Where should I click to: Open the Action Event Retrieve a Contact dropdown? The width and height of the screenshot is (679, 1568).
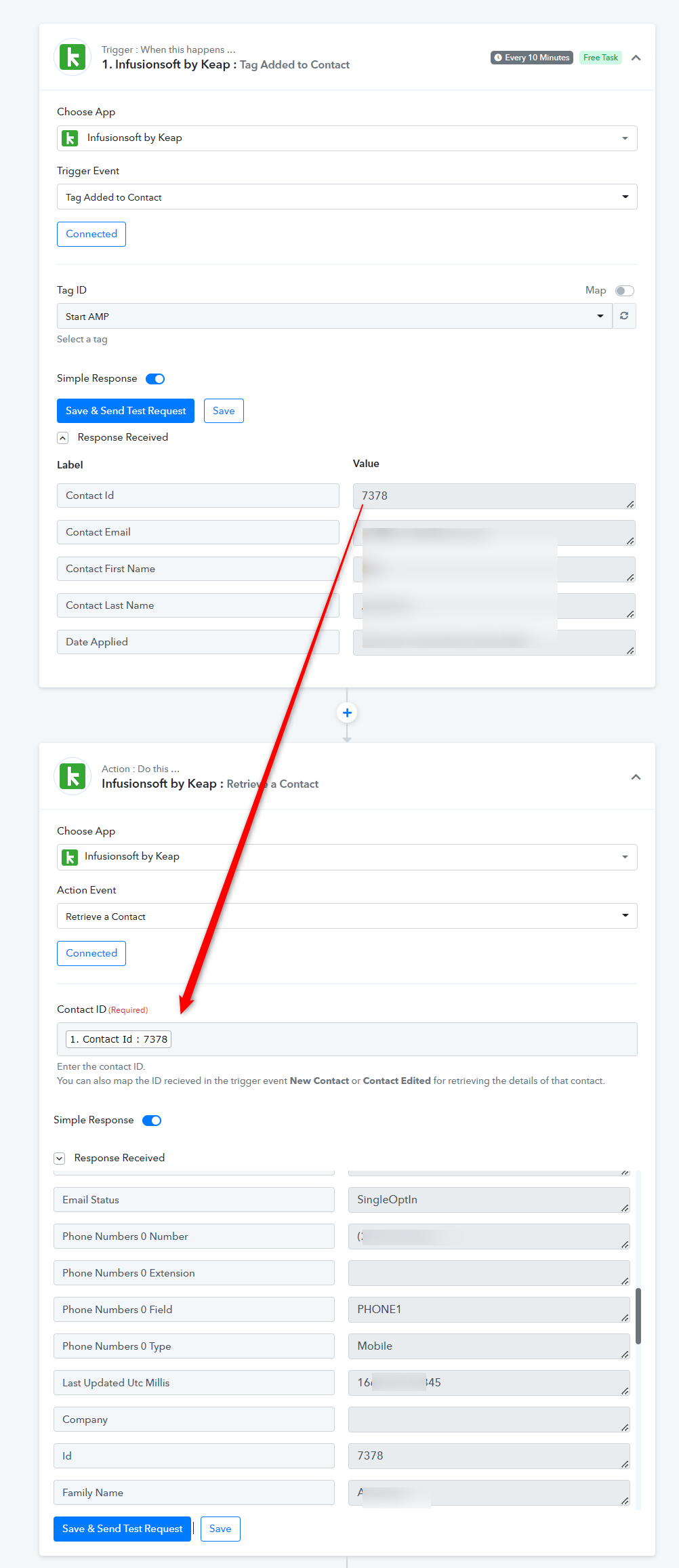coord(347,916)
